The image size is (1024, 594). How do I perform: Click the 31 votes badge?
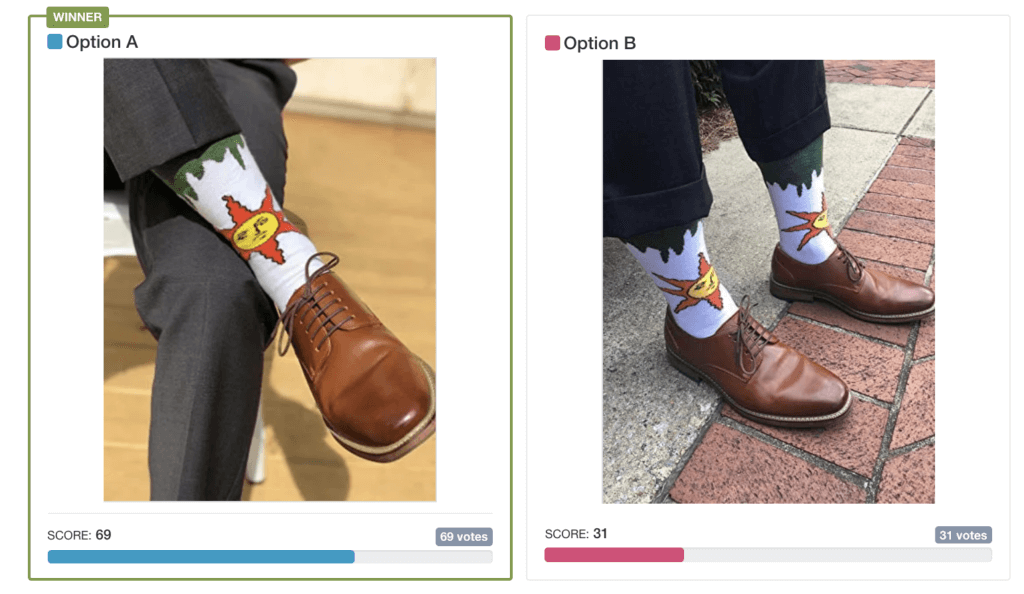pyautogui.click(x=963, y=535)
